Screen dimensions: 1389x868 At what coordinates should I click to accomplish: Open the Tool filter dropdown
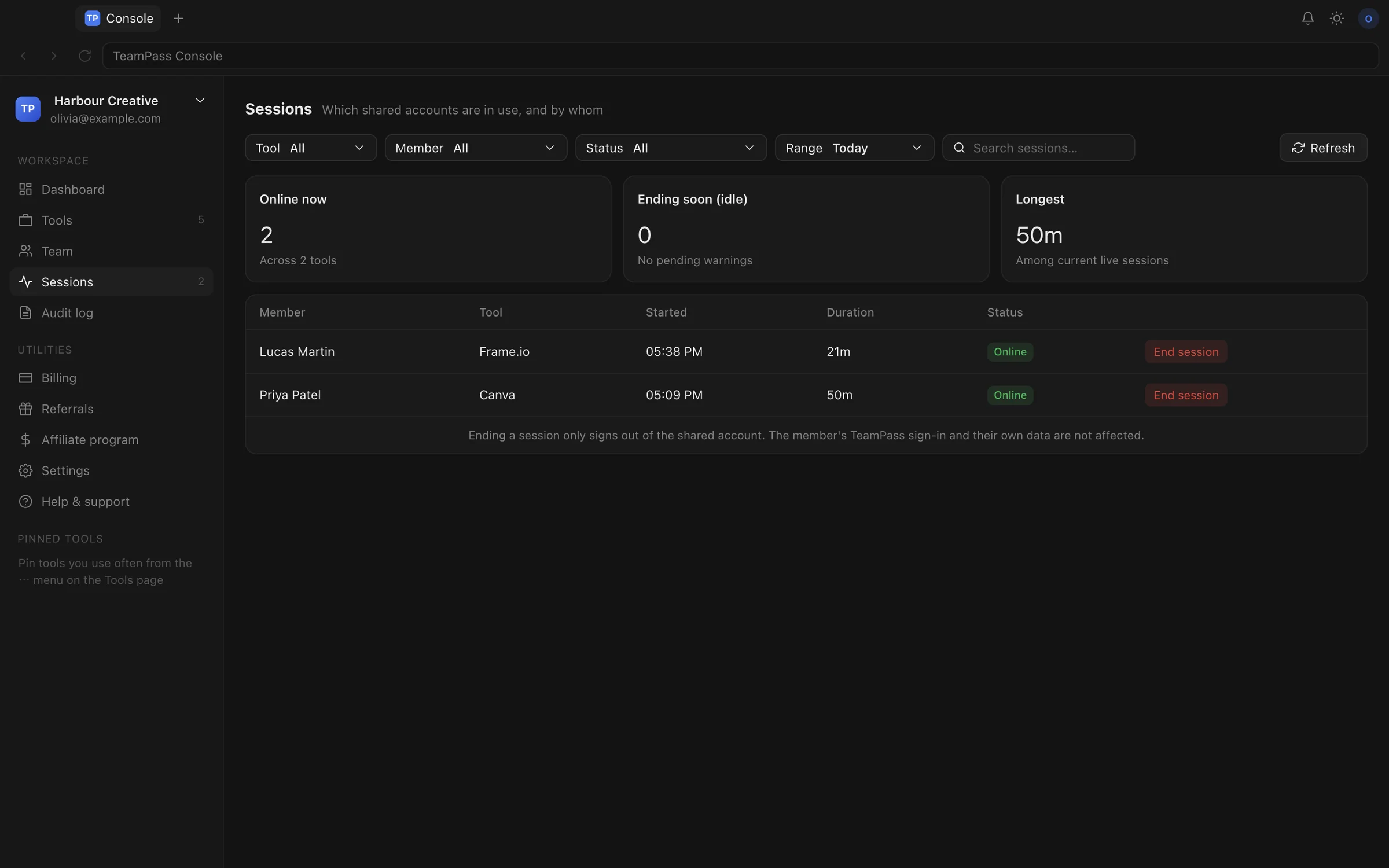(311, 148)
